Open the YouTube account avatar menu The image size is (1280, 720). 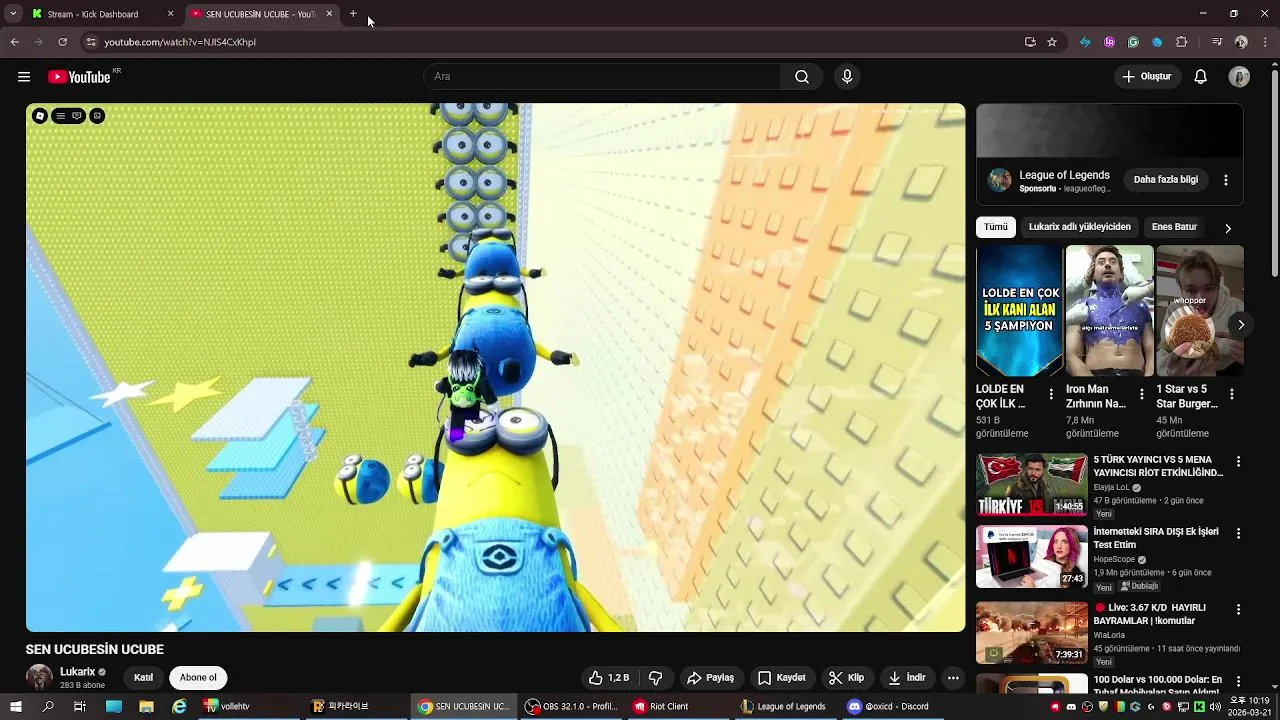click(x=1239, y=77)
